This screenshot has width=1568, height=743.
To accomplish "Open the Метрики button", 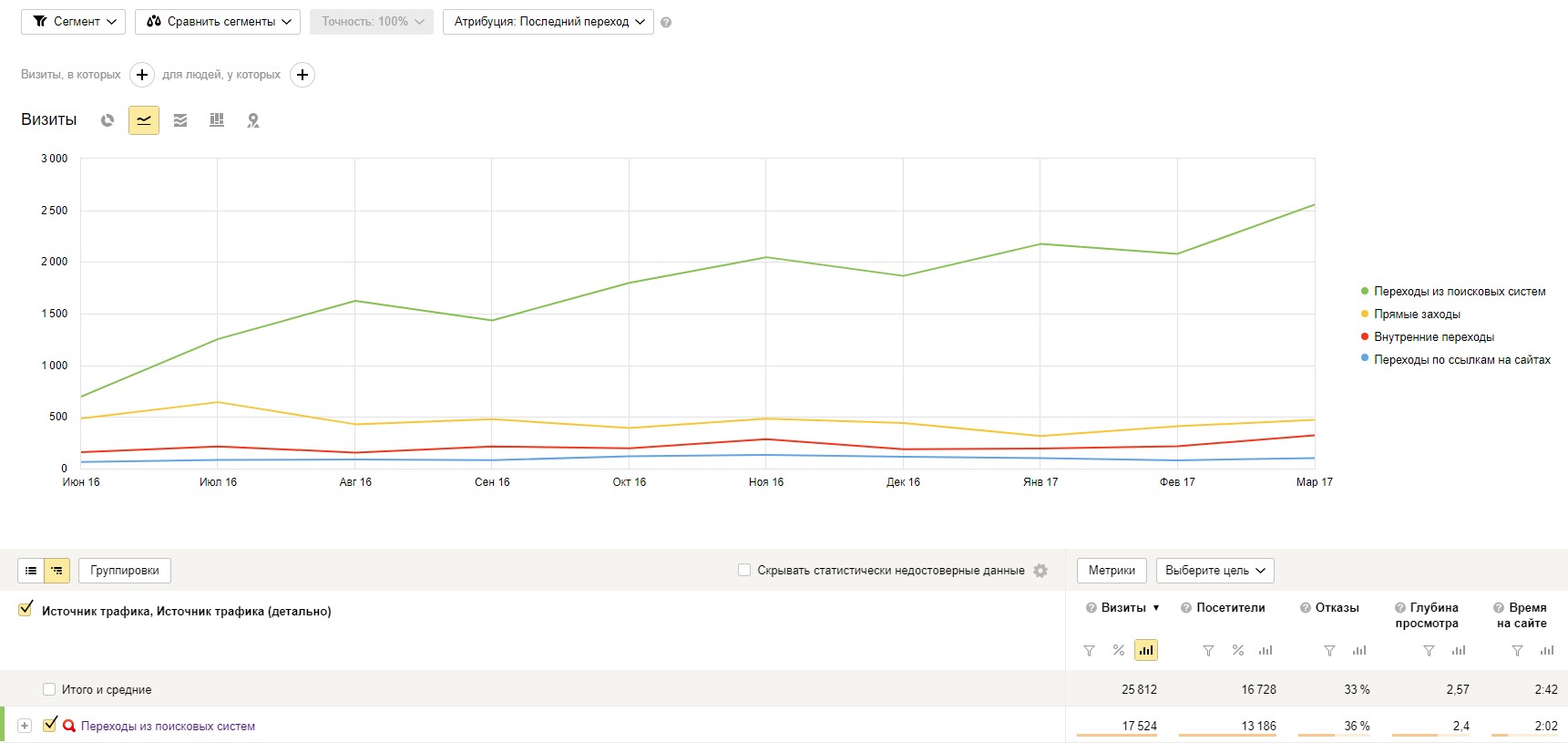I will tap(1112, 571).
